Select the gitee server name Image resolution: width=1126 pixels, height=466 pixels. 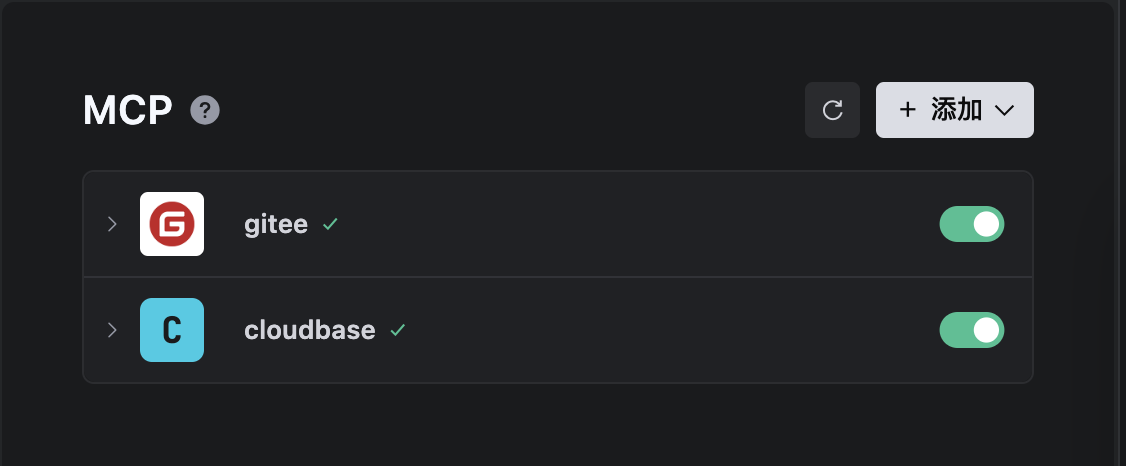click(275, 225)
